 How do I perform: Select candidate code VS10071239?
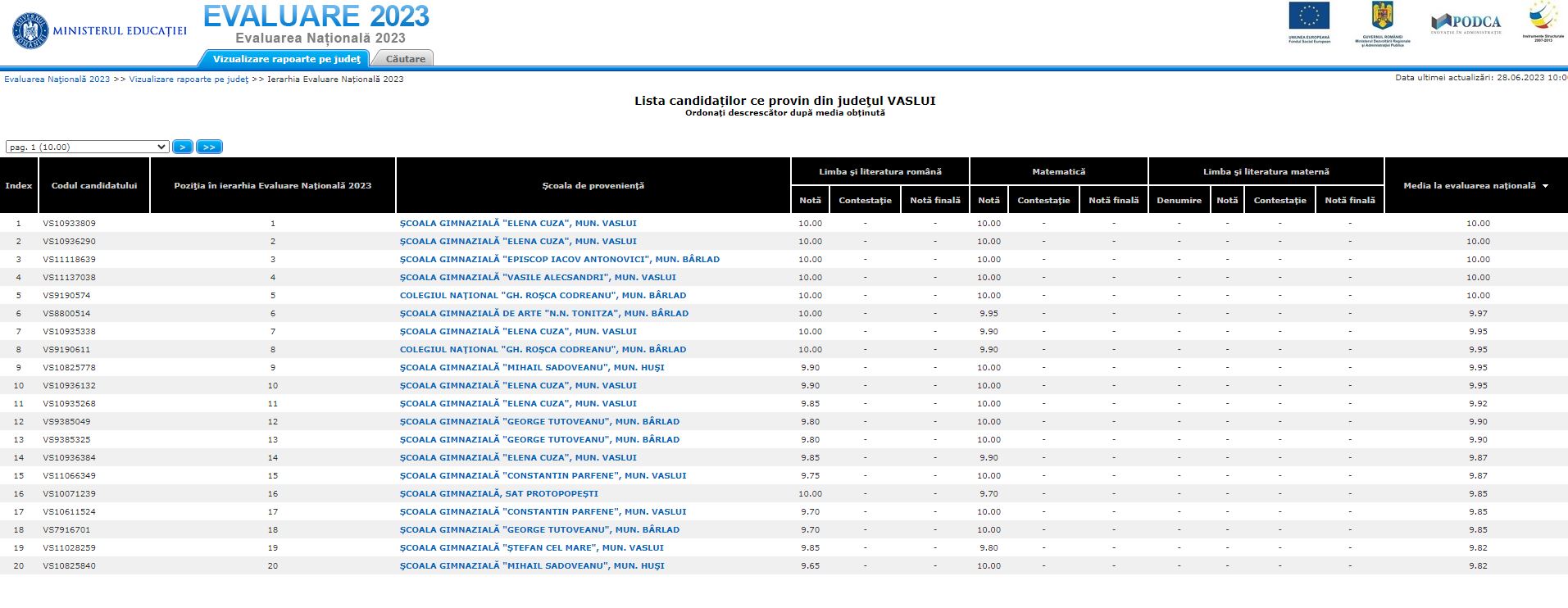pos(69,493)
